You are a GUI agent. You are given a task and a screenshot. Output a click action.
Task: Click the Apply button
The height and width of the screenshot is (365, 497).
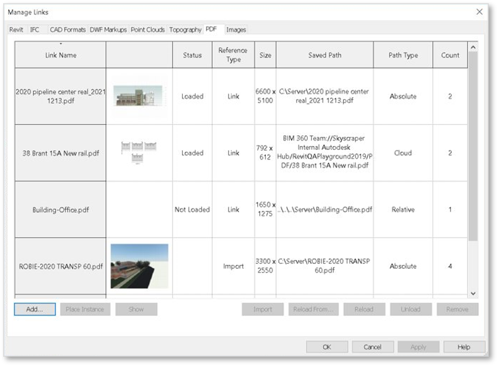(x=418, y=347)
